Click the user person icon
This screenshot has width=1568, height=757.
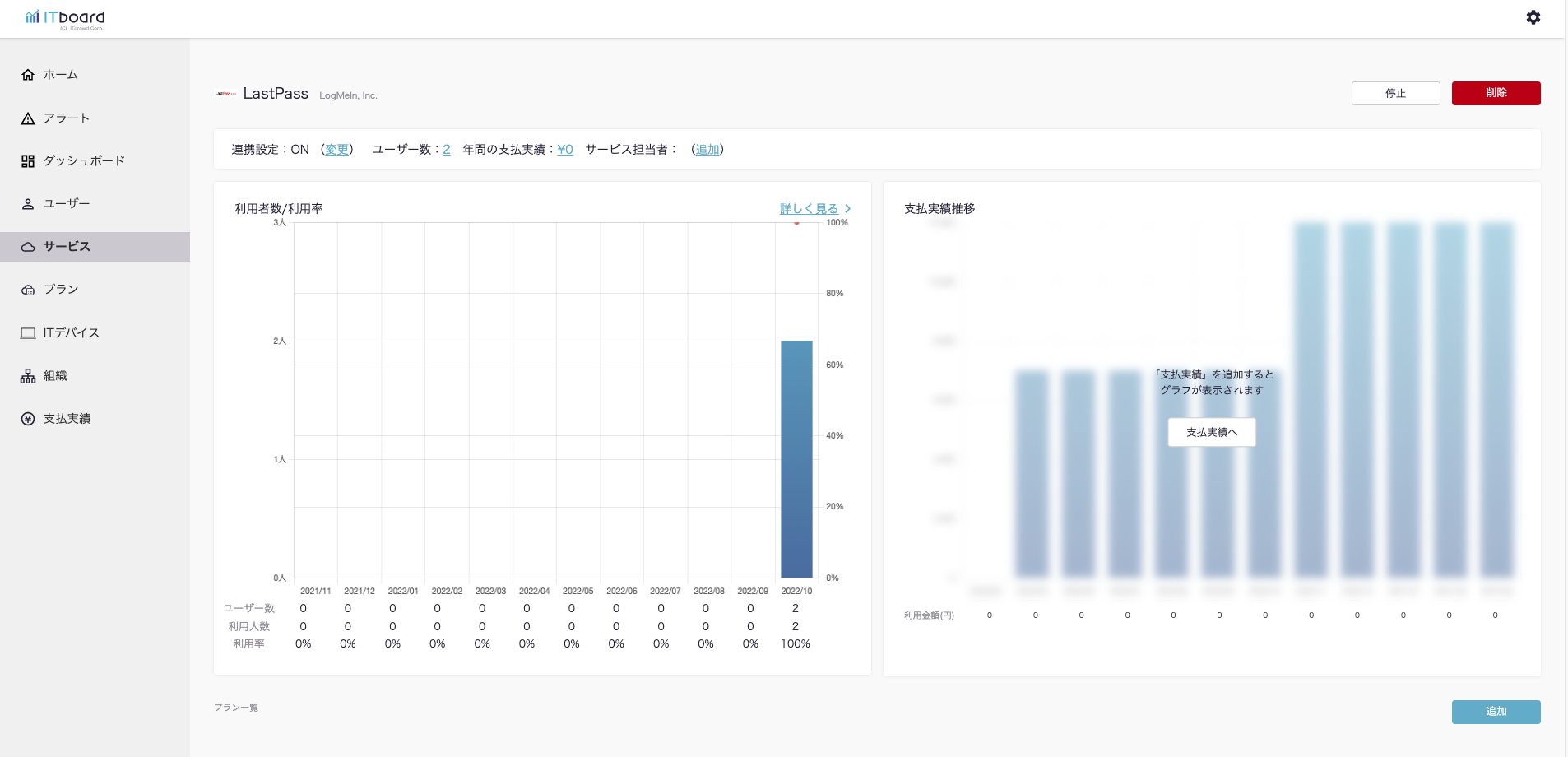coord(28,204)
